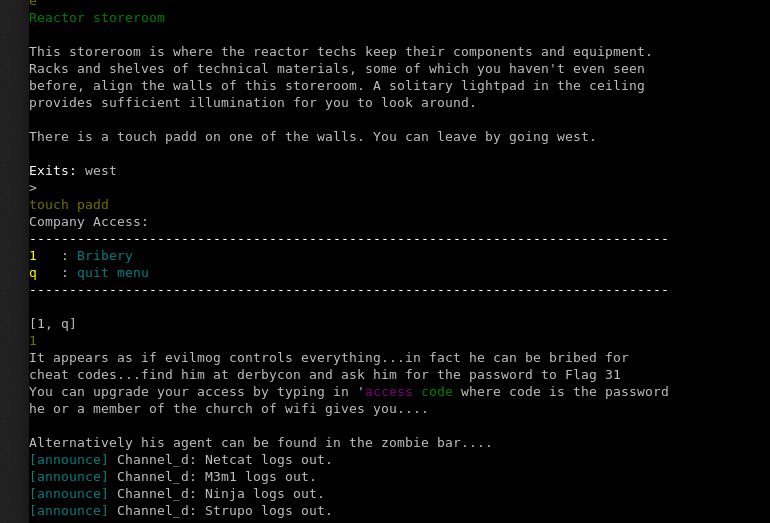Click the [1, q] choice prompt
Viewport: 770px width, 523px height.
coord(52,324)
